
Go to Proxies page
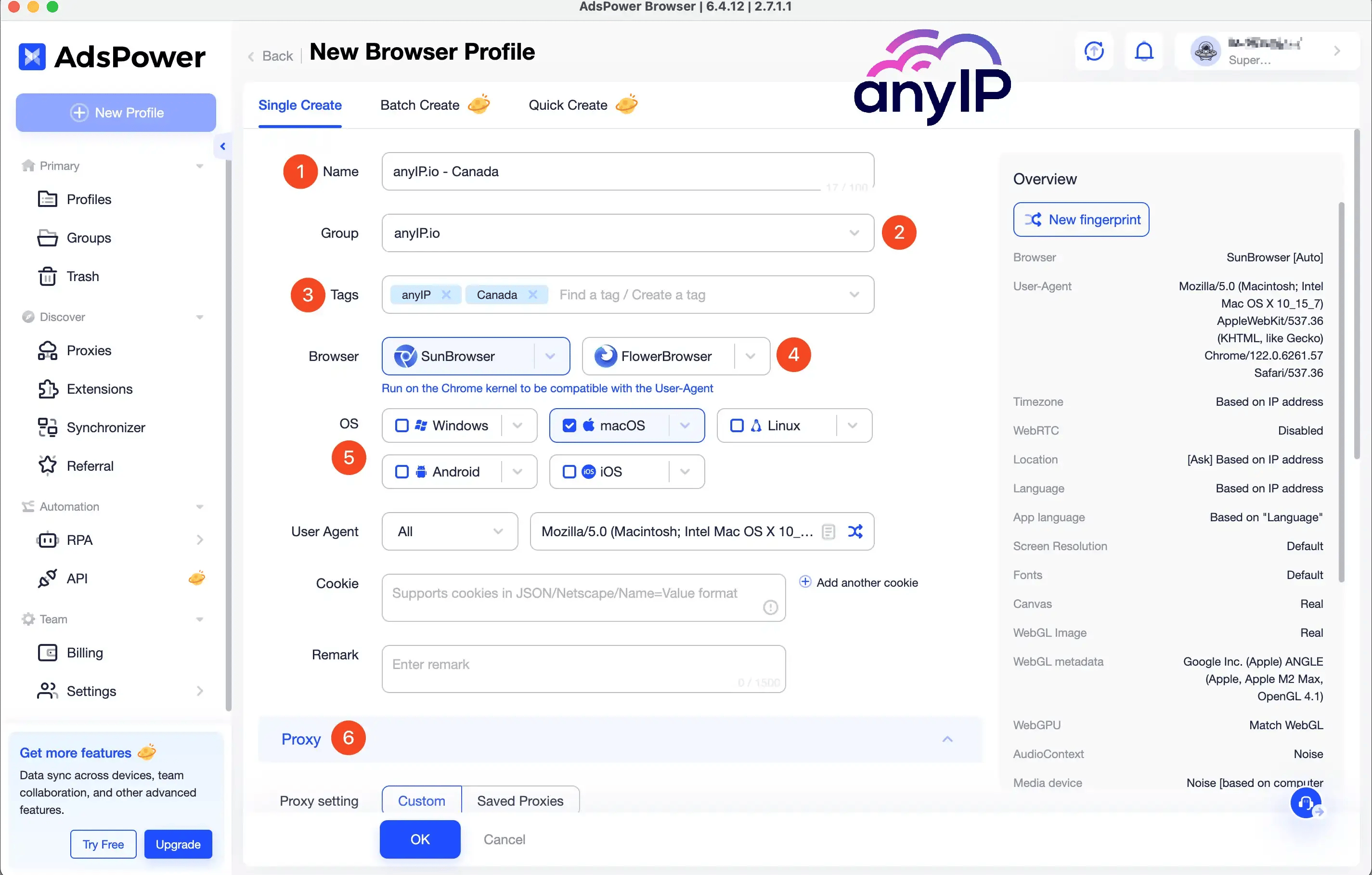pos(75,350)
